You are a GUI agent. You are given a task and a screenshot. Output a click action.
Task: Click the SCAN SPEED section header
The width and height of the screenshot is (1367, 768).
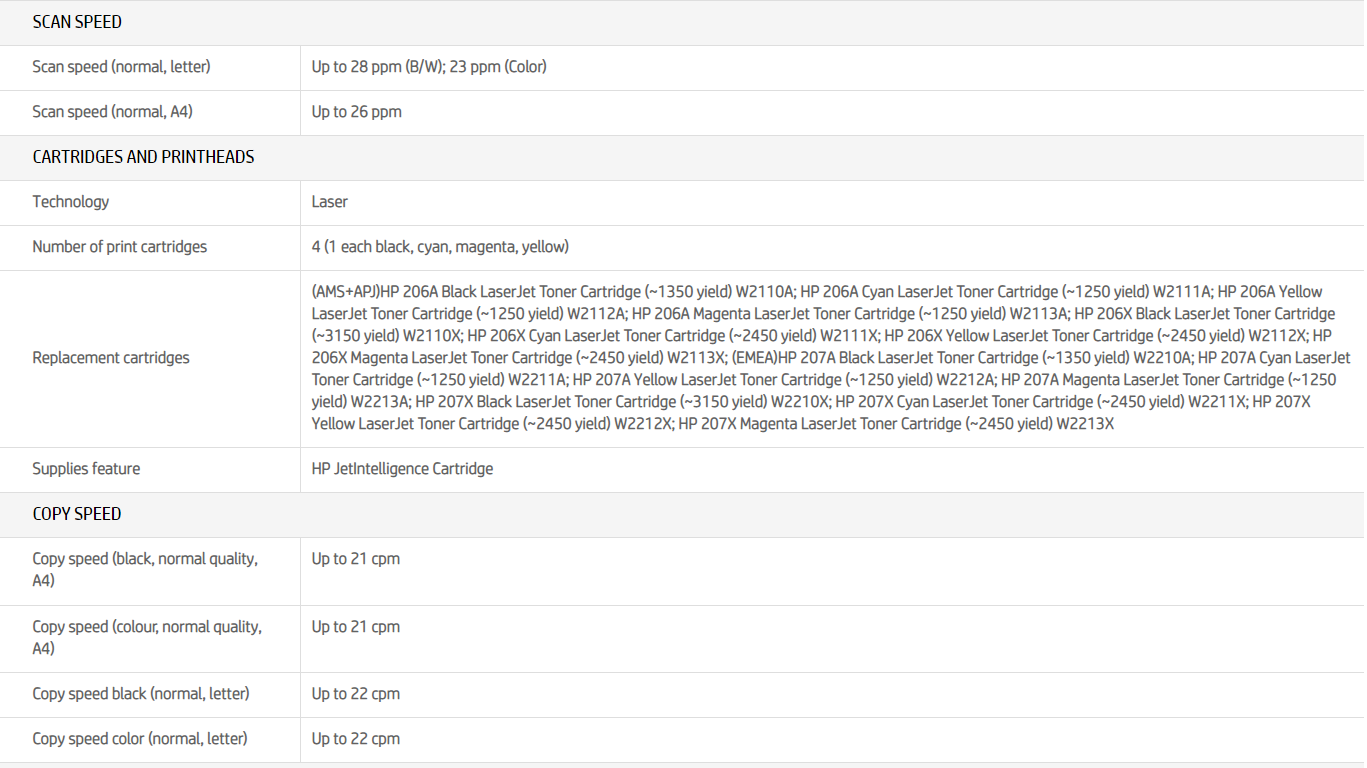point(77,22)
